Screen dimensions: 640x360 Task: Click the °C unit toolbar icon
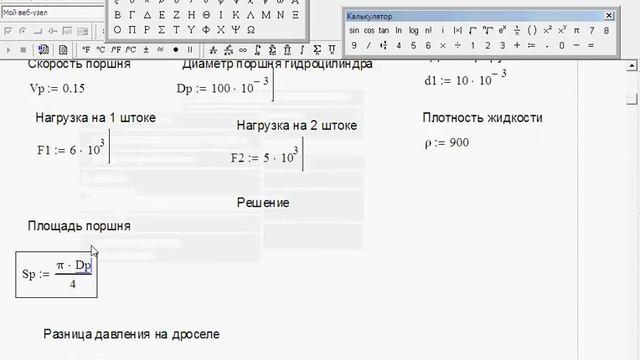click(x=100, y=50)
